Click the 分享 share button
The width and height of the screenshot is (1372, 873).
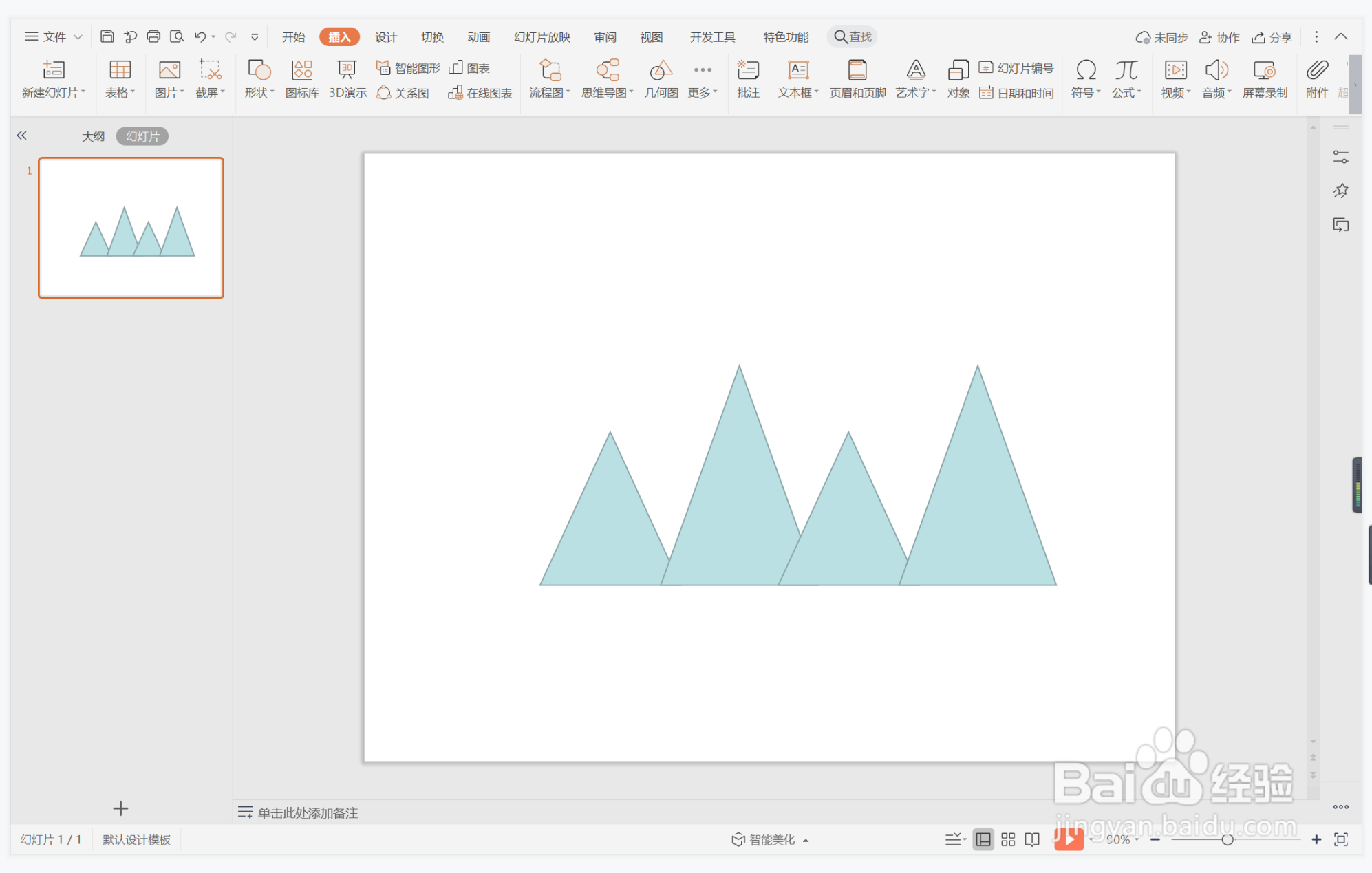(1272, 37)
